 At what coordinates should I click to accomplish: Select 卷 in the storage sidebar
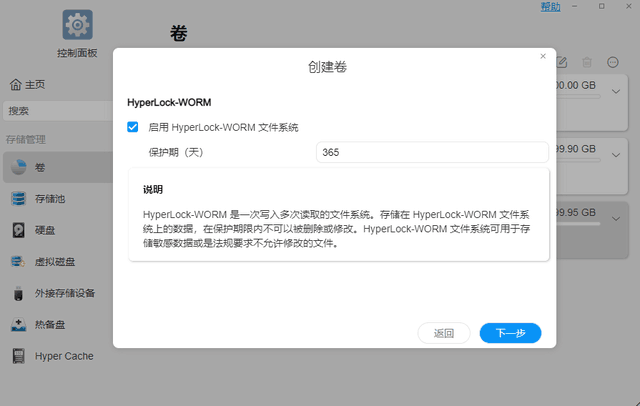tap(58, 167)
